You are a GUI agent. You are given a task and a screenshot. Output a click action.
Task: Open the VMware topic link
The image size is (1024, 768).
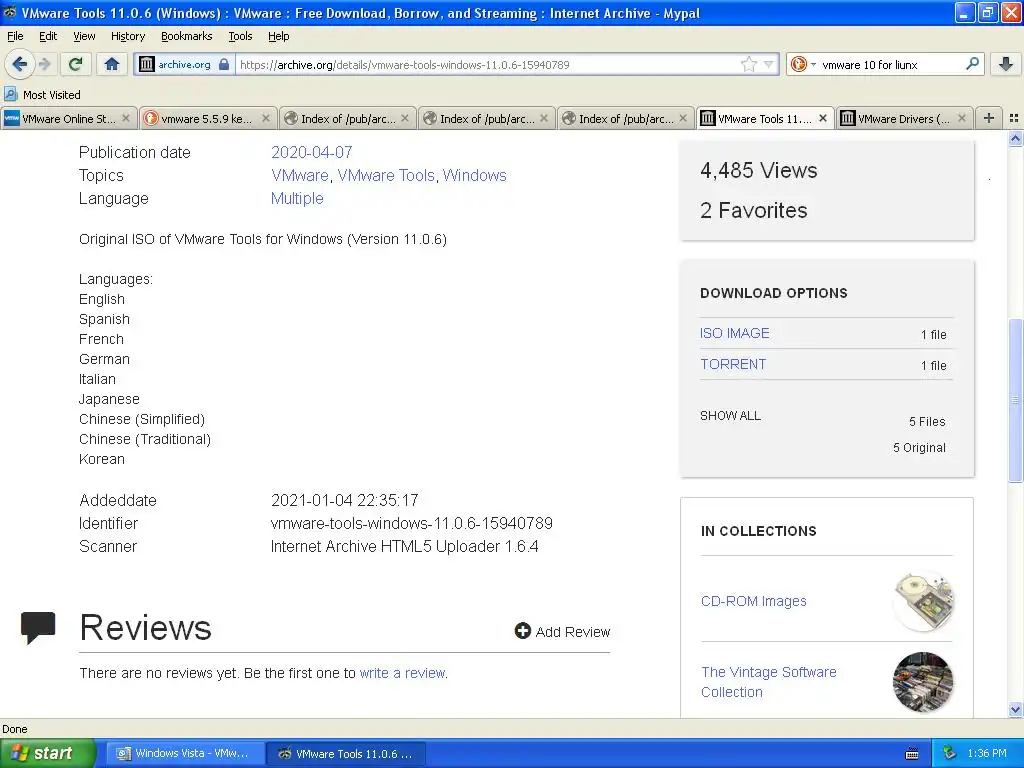(x=300, y=175)
